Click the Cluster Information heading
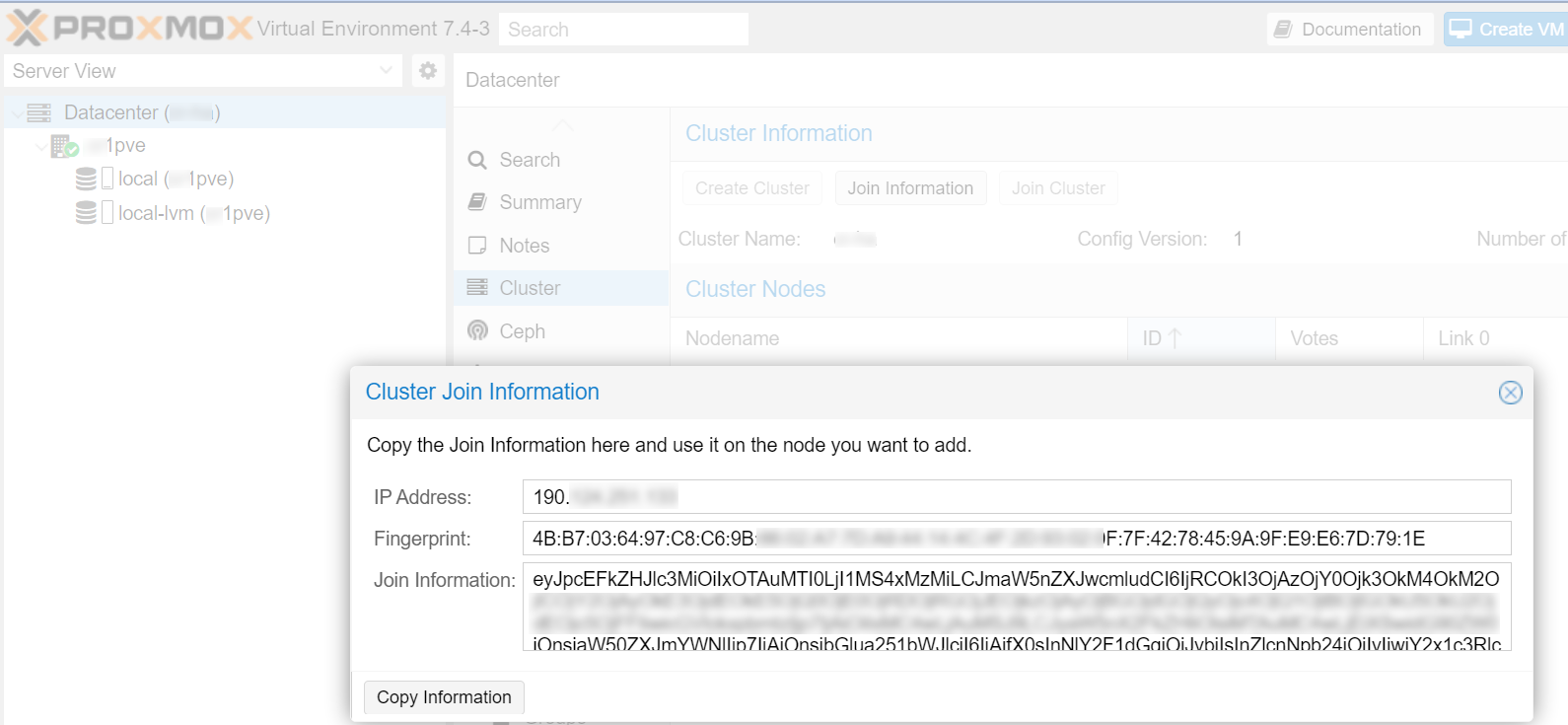This screenshot has width=1568, height=725. click(779, 133)
